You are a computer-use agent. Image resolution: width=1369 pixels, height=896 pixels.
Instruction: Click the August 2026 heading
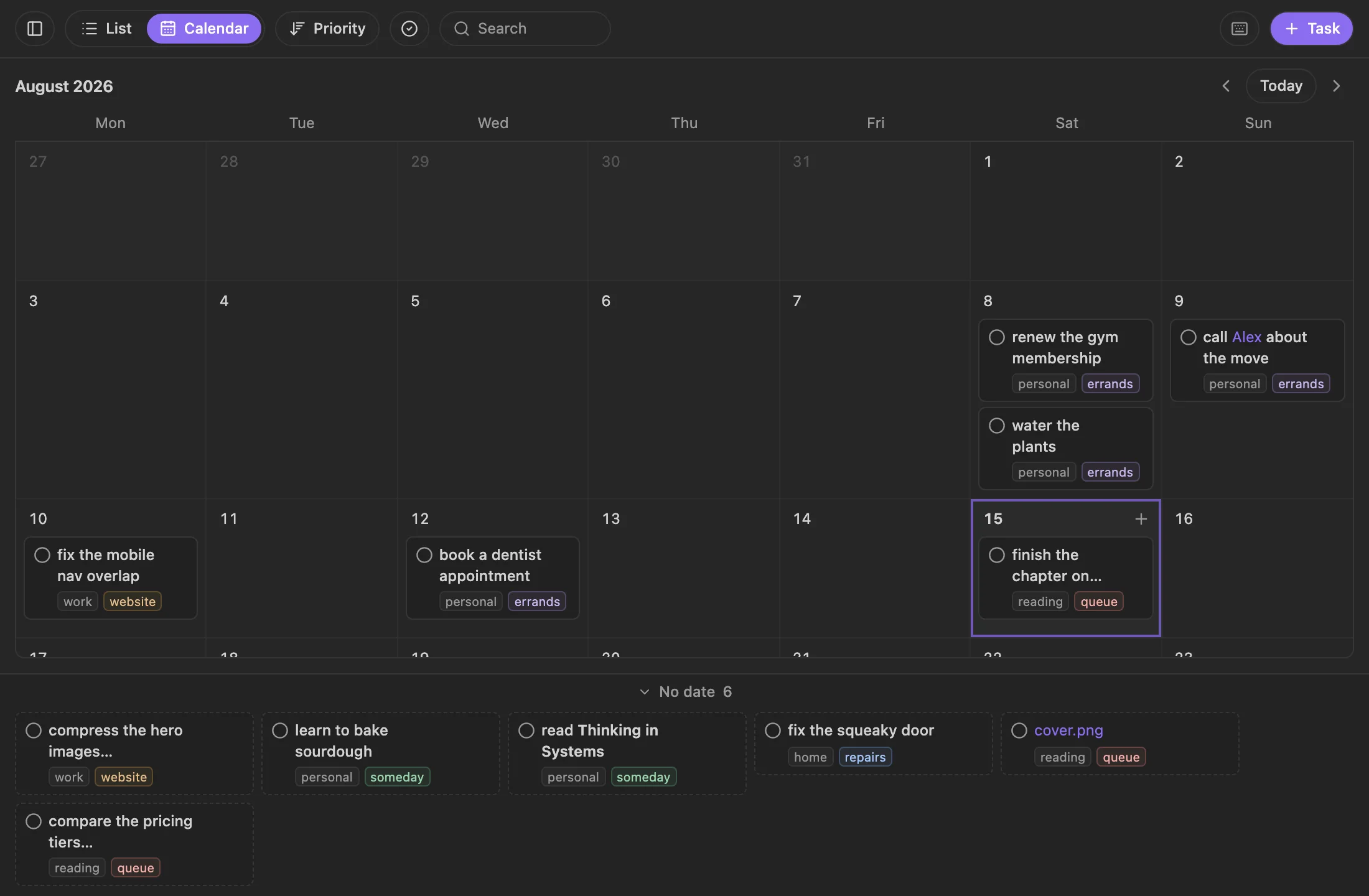(64, 86)
